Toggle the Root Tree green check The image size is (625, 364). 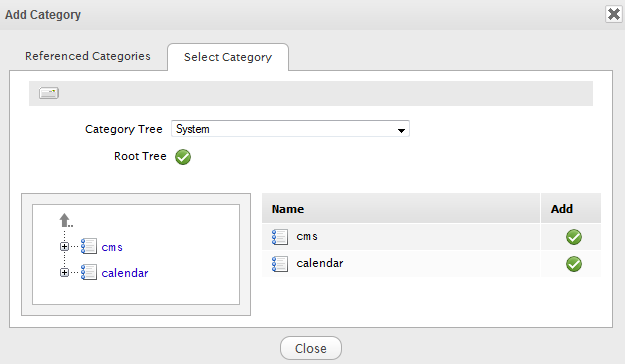(x=183, y=157)
